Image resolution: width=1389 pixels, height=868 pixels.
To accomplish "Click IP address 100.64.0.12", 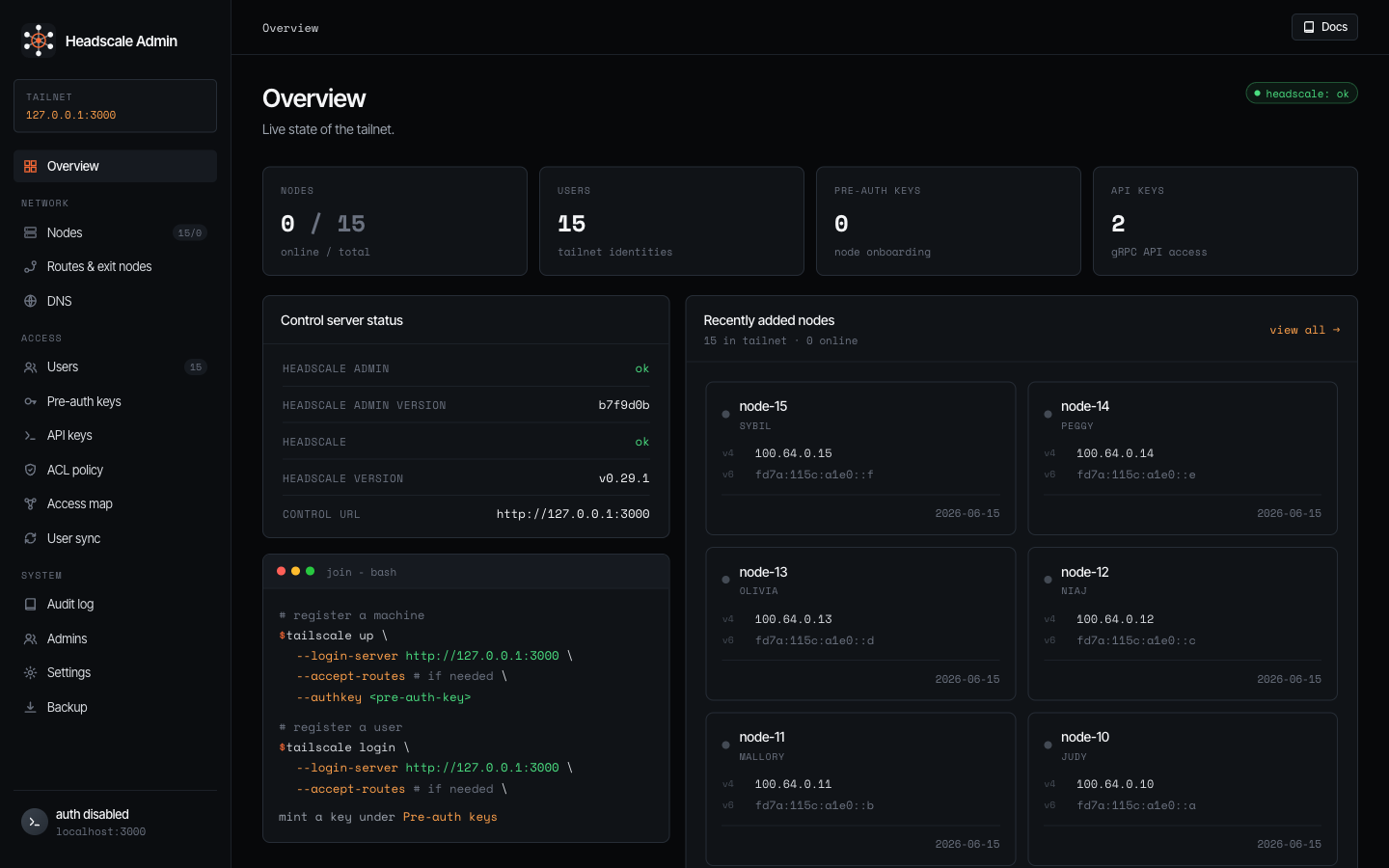I will [x=1115, y=619].
